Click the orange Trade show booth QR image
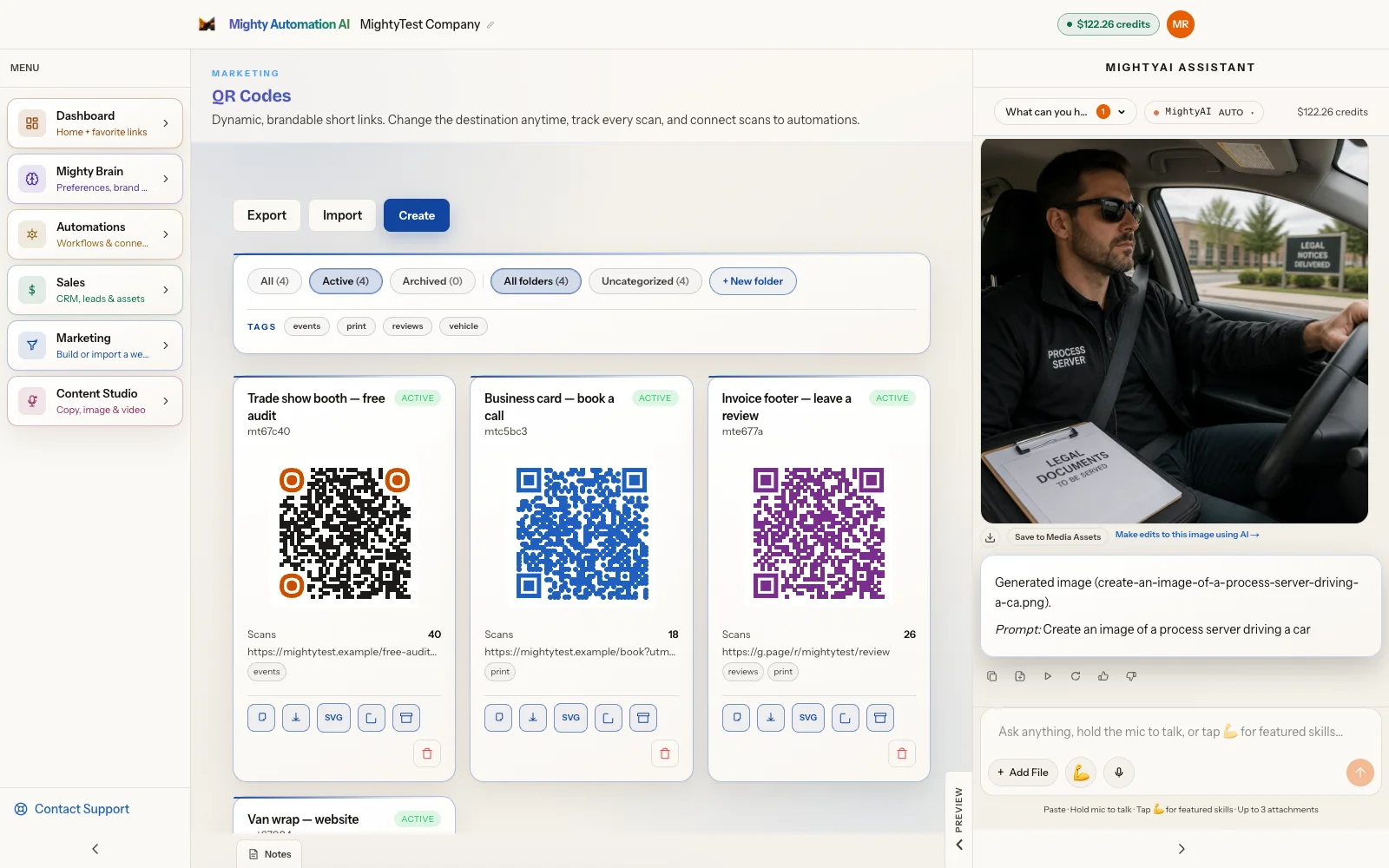Screen dimensions: 1389x868 345,534
